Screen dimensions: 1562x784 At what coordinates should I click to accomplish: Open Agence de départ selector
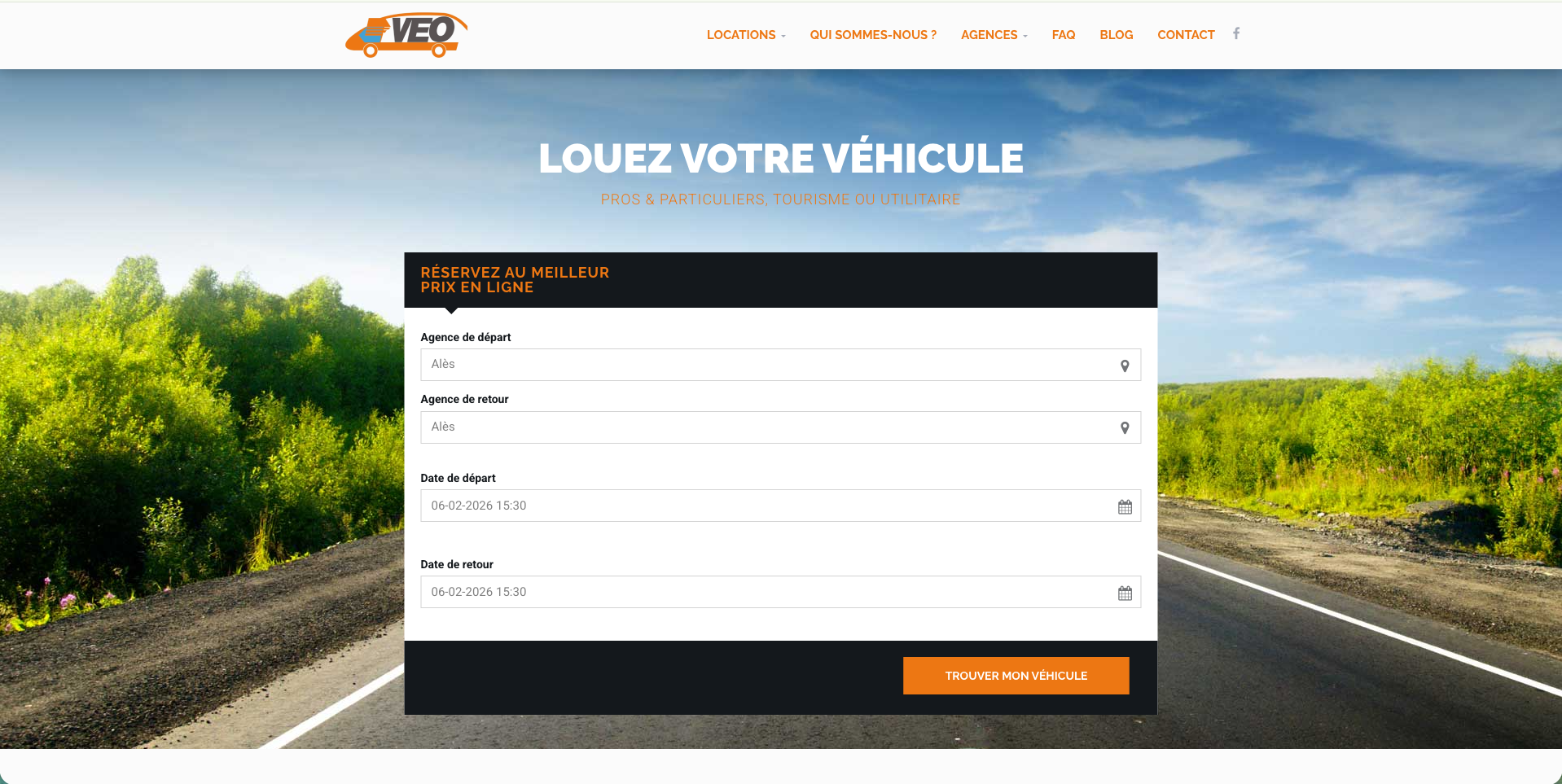pyautogui.click(x=766, y=365)
